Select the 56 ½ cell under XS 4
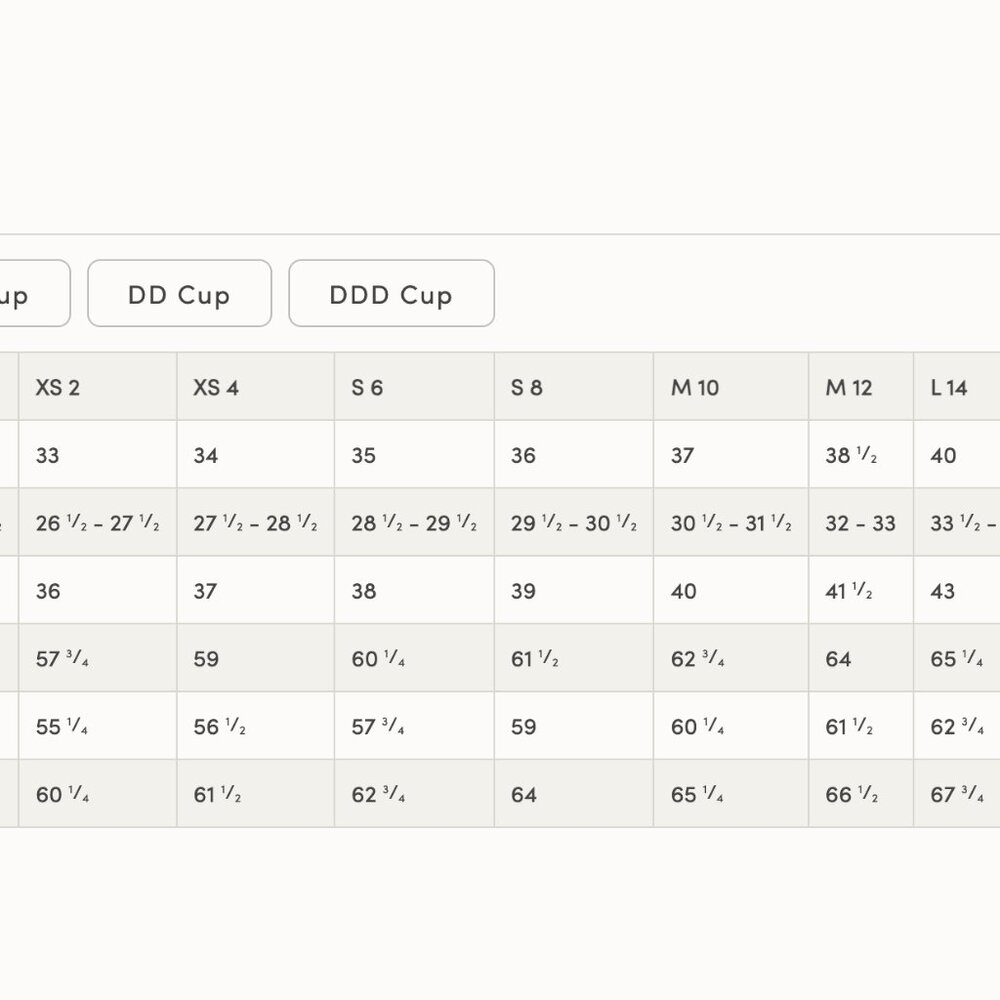 click(219, 727)
